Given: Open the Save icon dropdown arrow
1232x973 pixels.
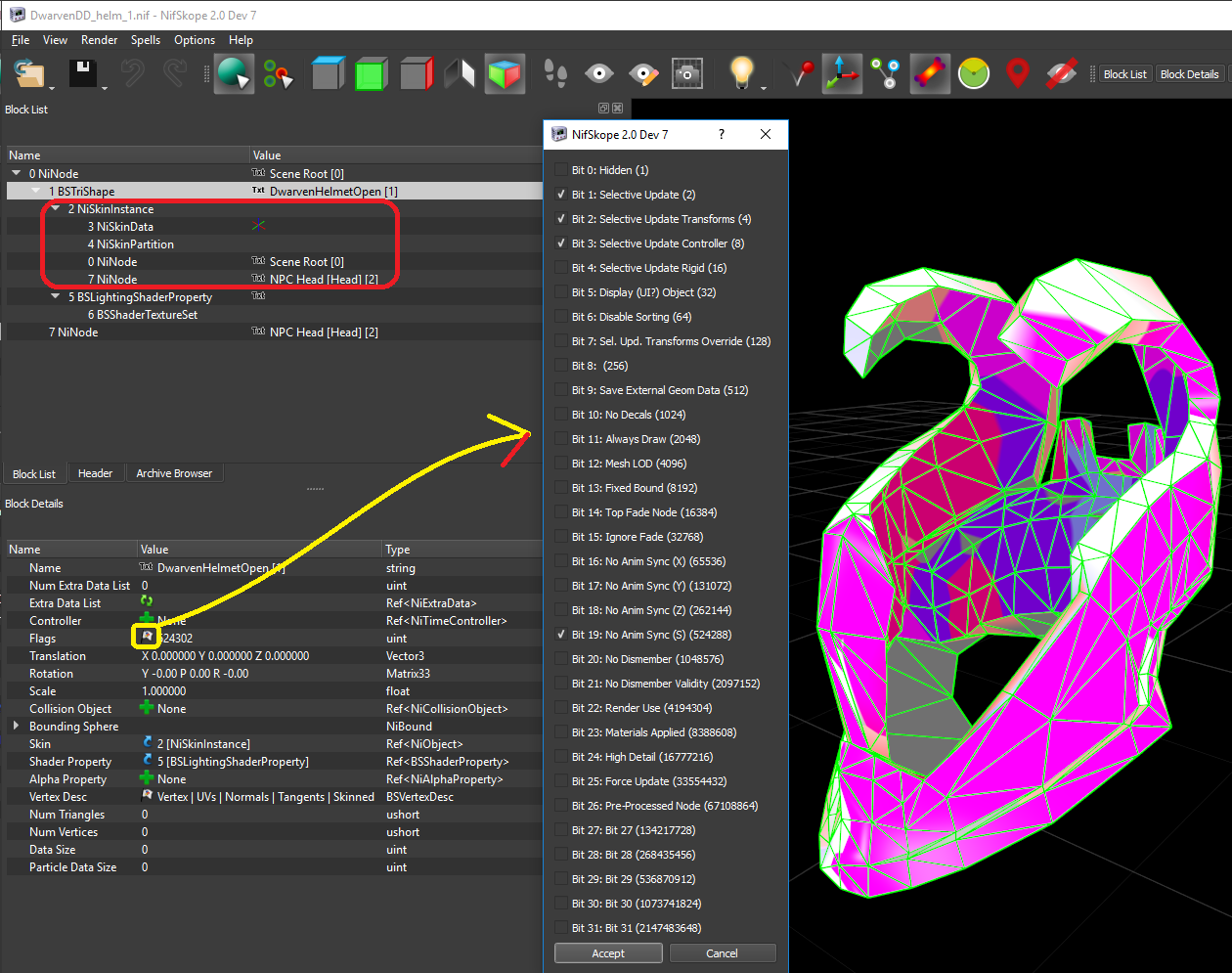Looking at the screenshot, I should 104,89.
